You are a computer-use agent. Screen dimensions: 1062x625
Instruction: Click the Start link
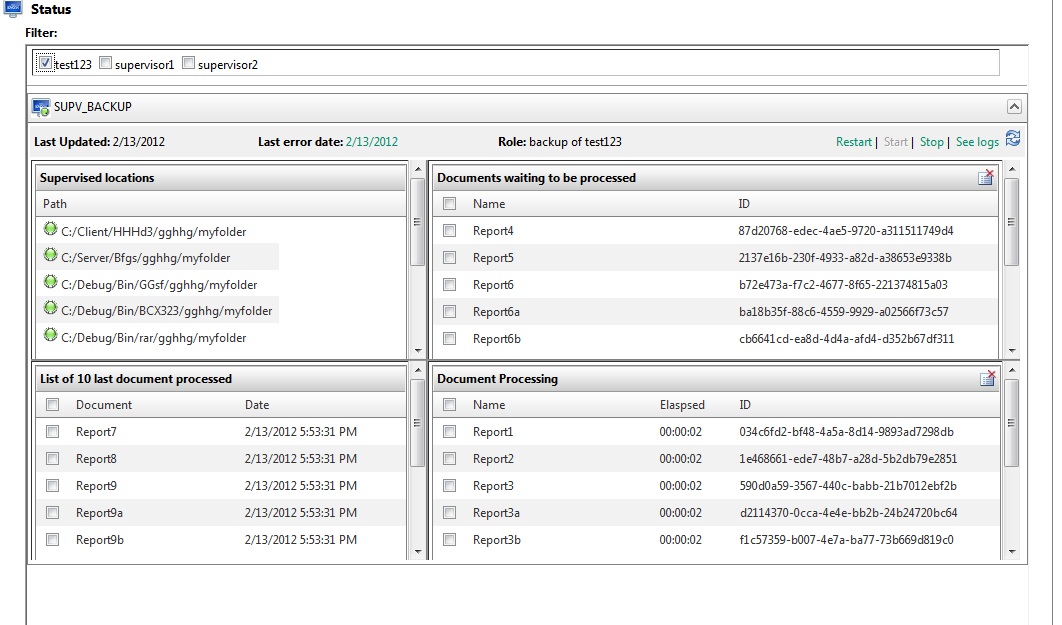click(895, 142)
